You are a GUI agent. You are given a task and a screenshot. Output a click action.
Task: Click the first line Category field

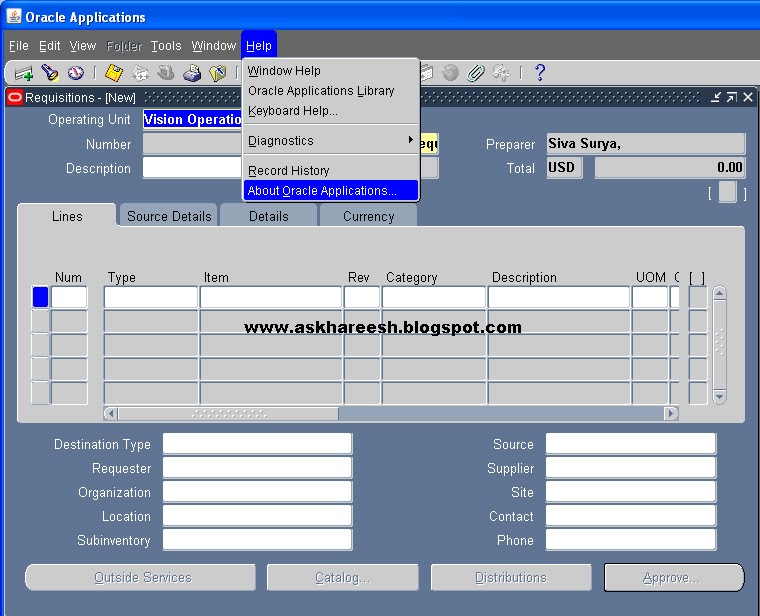click(434, 297)
